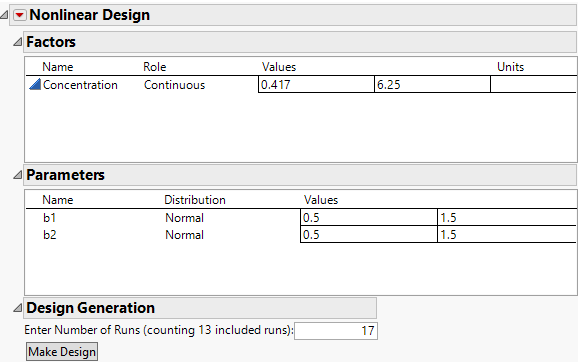Edit b2 upper value 1.5
Viewport: 578px width, 362px height.
tap(507, 234)
